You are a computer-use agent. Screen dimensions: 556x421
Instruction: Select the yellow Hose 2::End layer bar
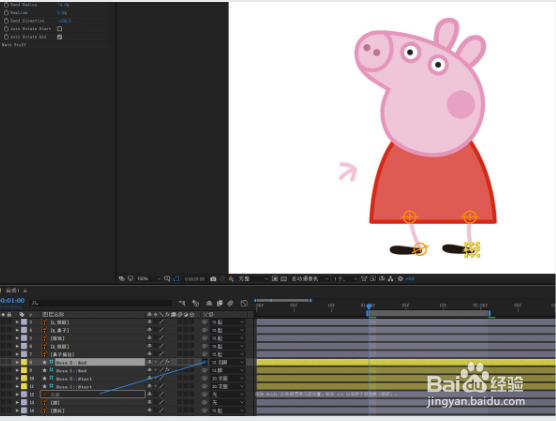[406, 362]
